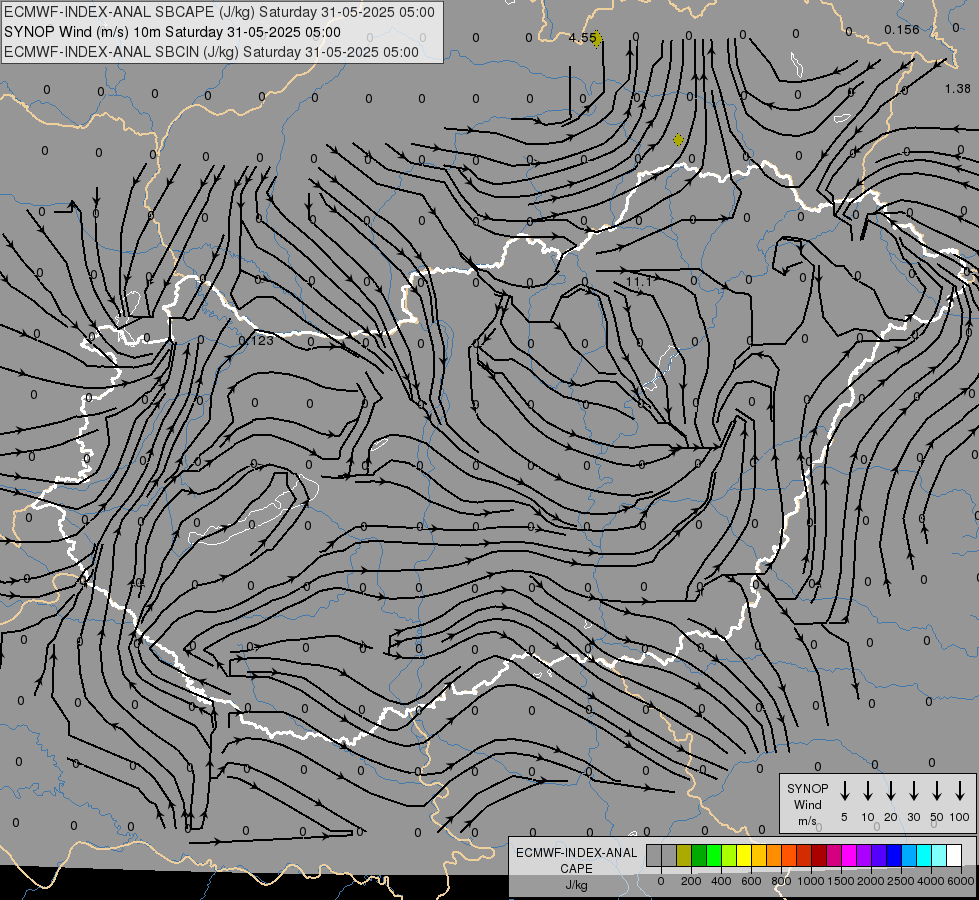Image resolution: width=979 pixels, height=900 pixels.
Task: Click the 1000 label on CAPE scale
Action: (811, 881)
